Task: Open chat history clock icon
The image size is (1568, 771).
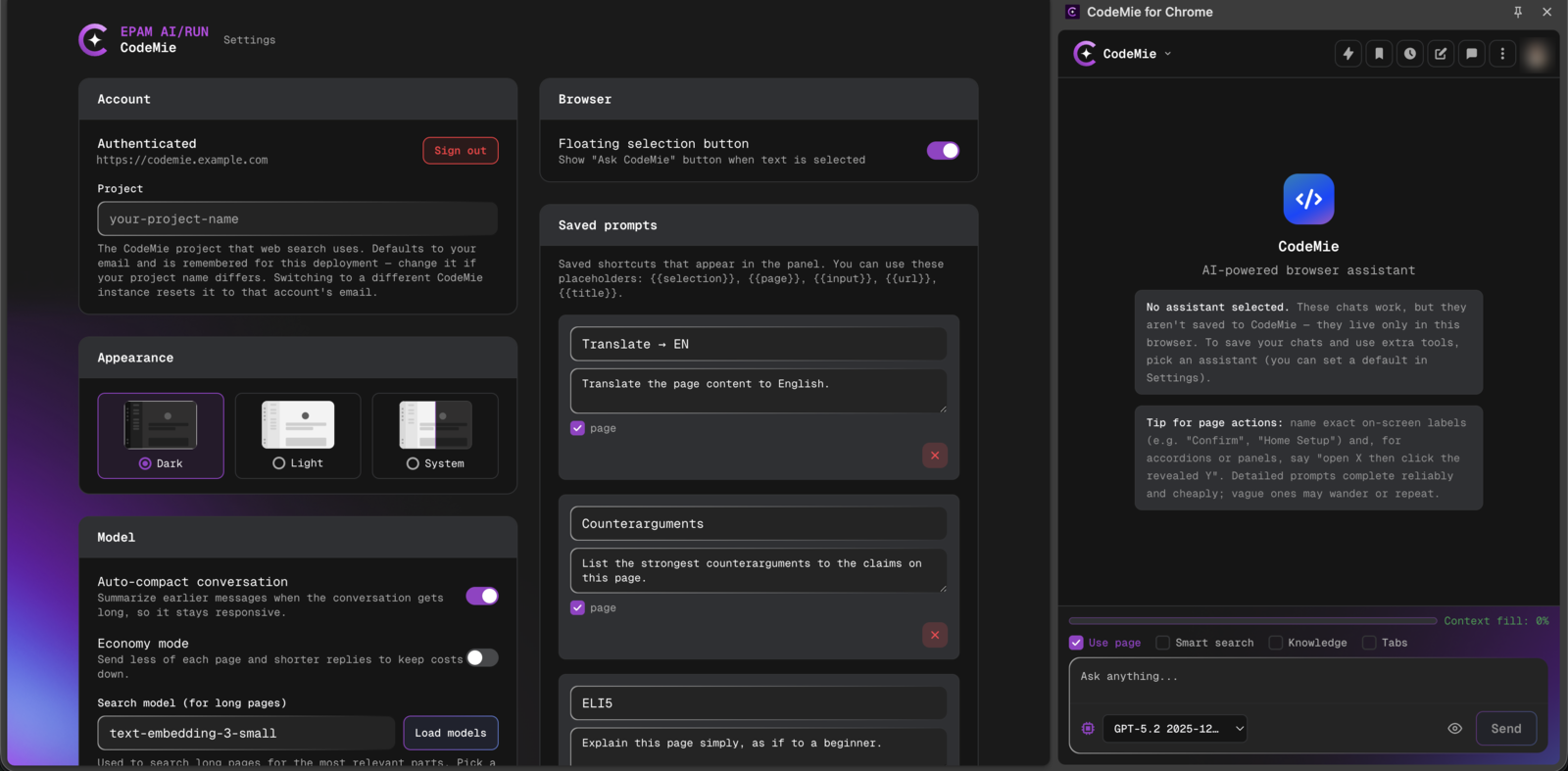Action: pos(1410,54)
